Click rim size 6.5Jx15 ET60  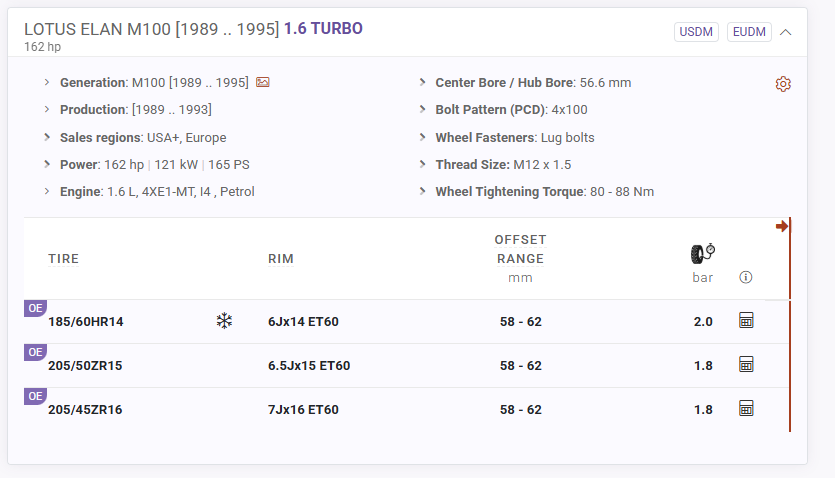point(309,366)
